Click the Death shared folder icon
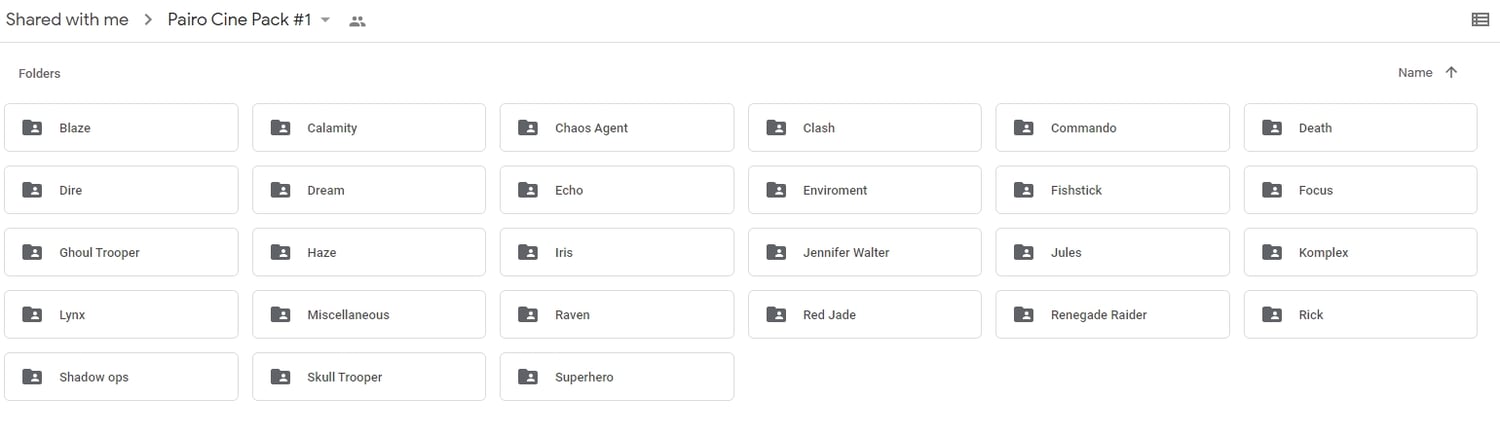1500x435 pixels. 1272,128
